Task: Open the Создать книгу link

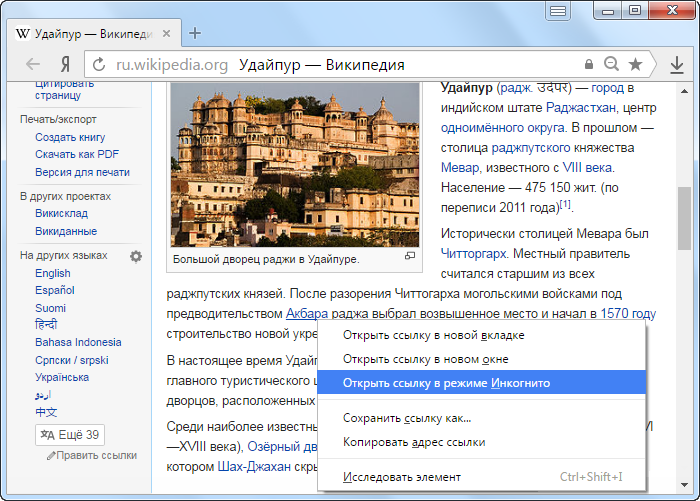Action: pos(70,137)
